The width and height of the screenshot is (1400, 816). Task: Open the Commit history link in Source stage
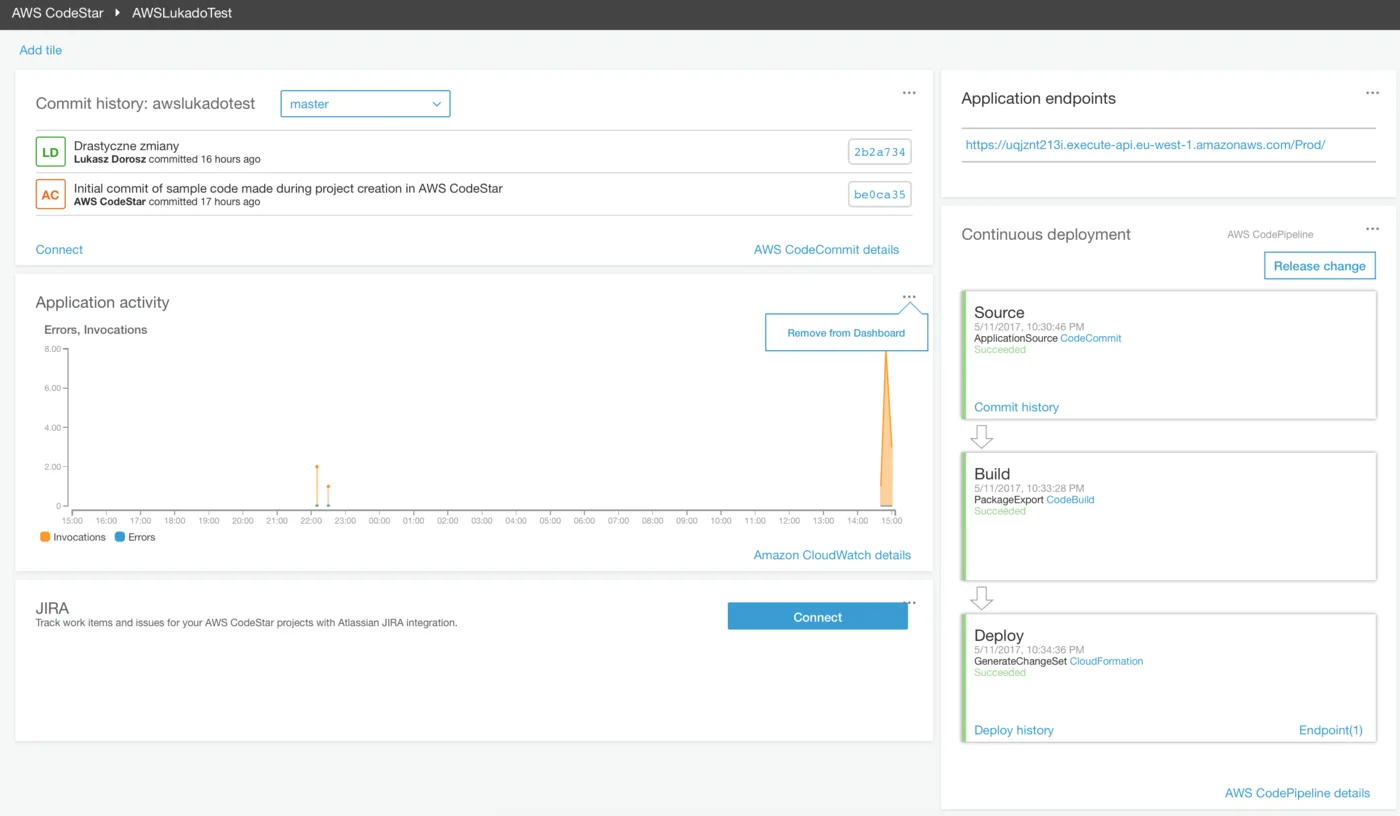[x=1016, y=407]
